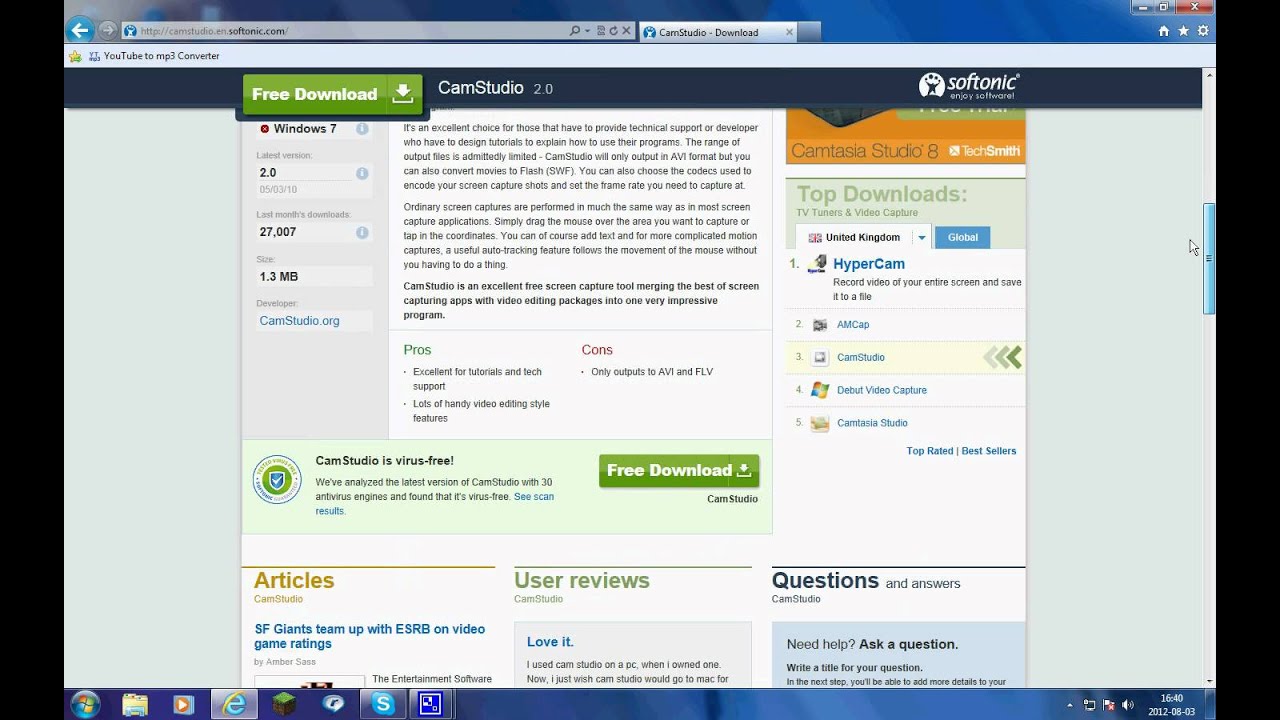Click top green Free Download button
This screenshot has width=1280, height=720.
(333, 94)
